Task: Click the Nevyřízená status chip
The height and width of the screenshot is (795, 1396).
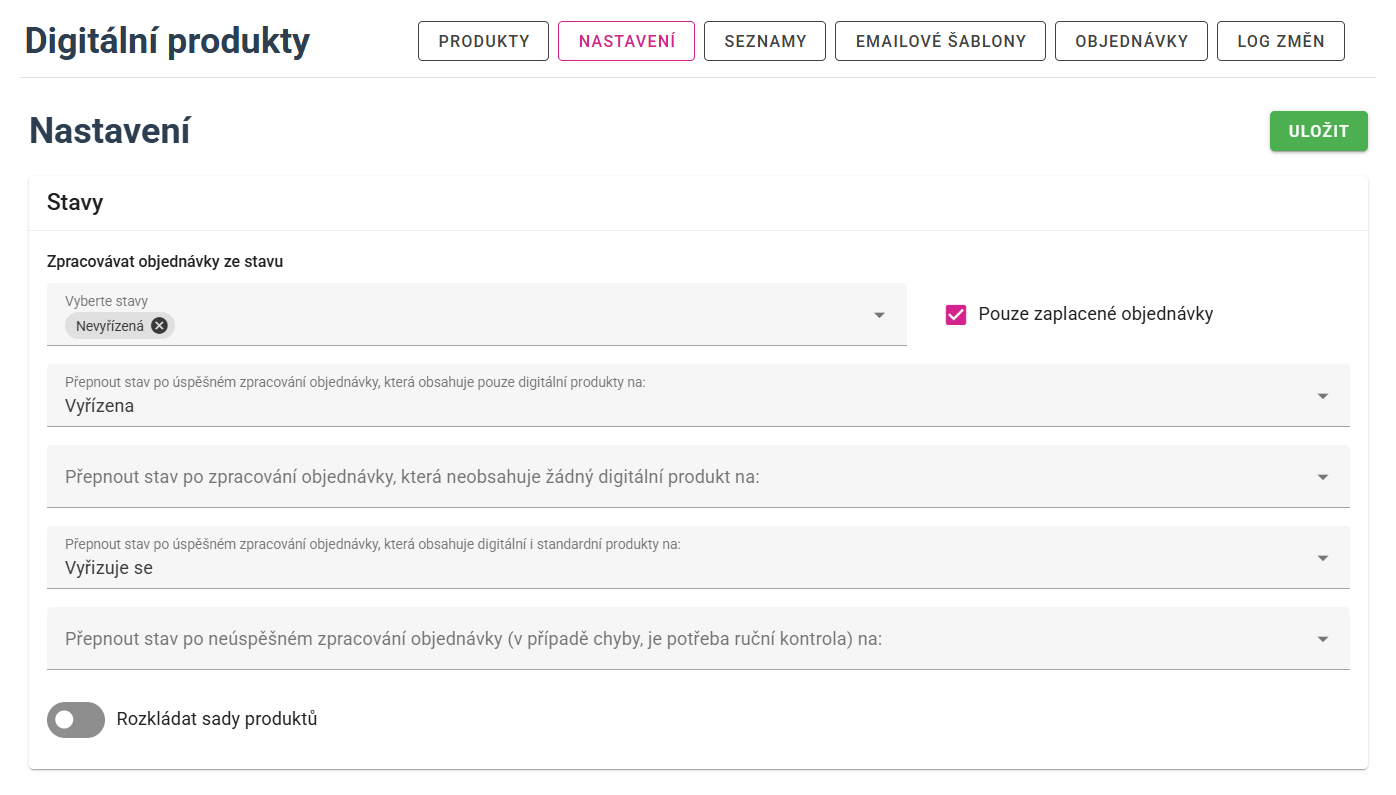Action: 109,325
